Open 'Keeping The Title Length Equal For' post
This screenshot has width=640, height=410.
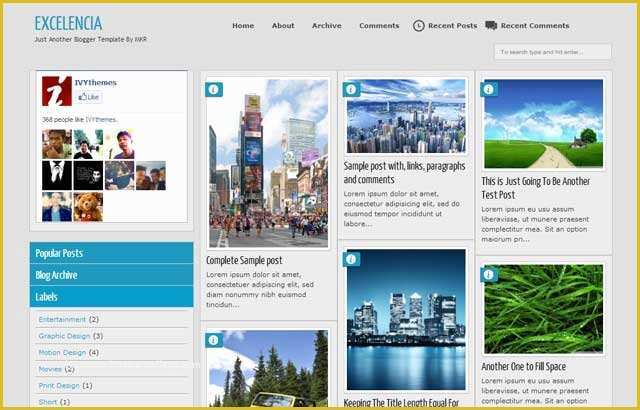[x=401, y=403]
